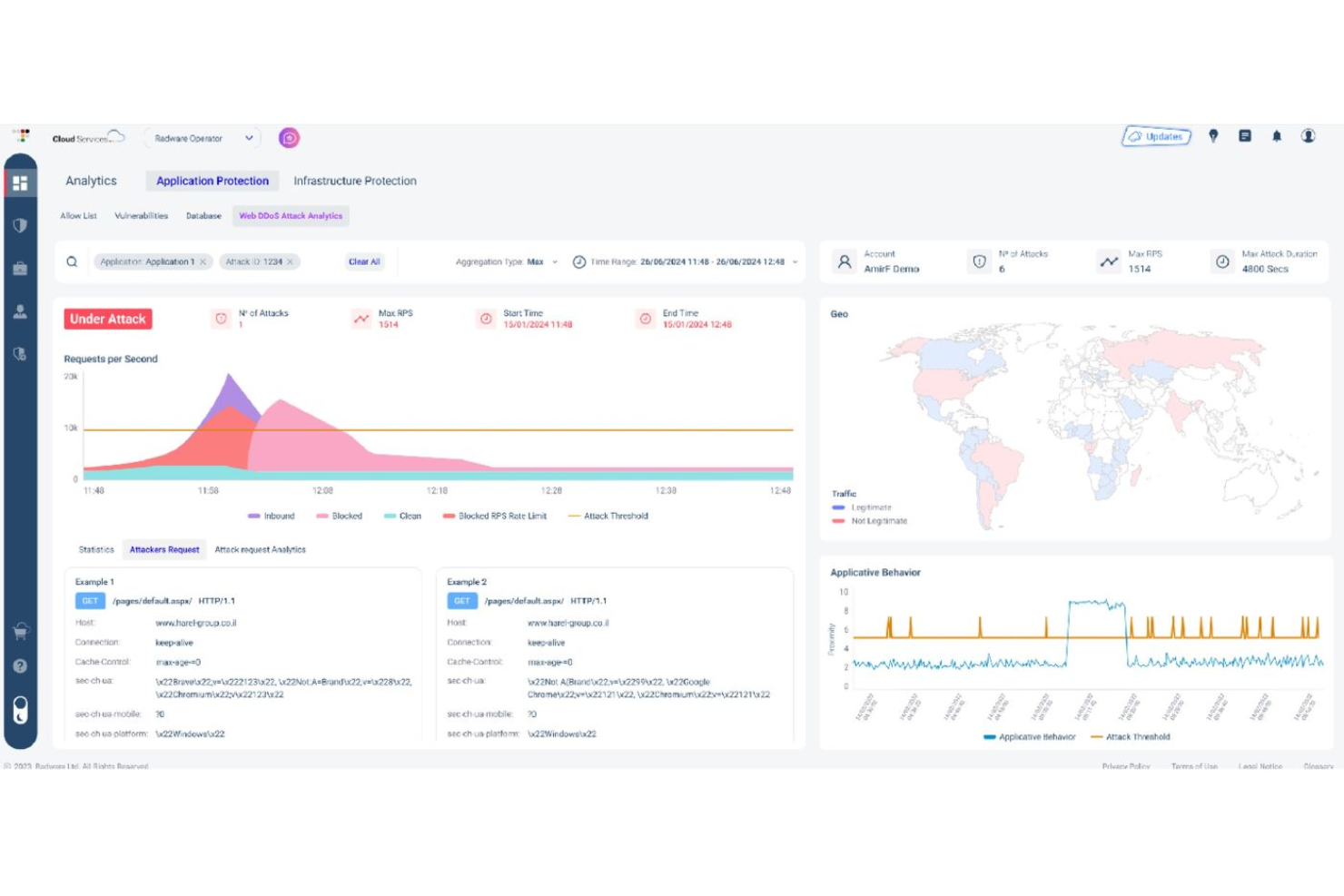Open the Dashboard panel from the sidebar

coord(20,182)
